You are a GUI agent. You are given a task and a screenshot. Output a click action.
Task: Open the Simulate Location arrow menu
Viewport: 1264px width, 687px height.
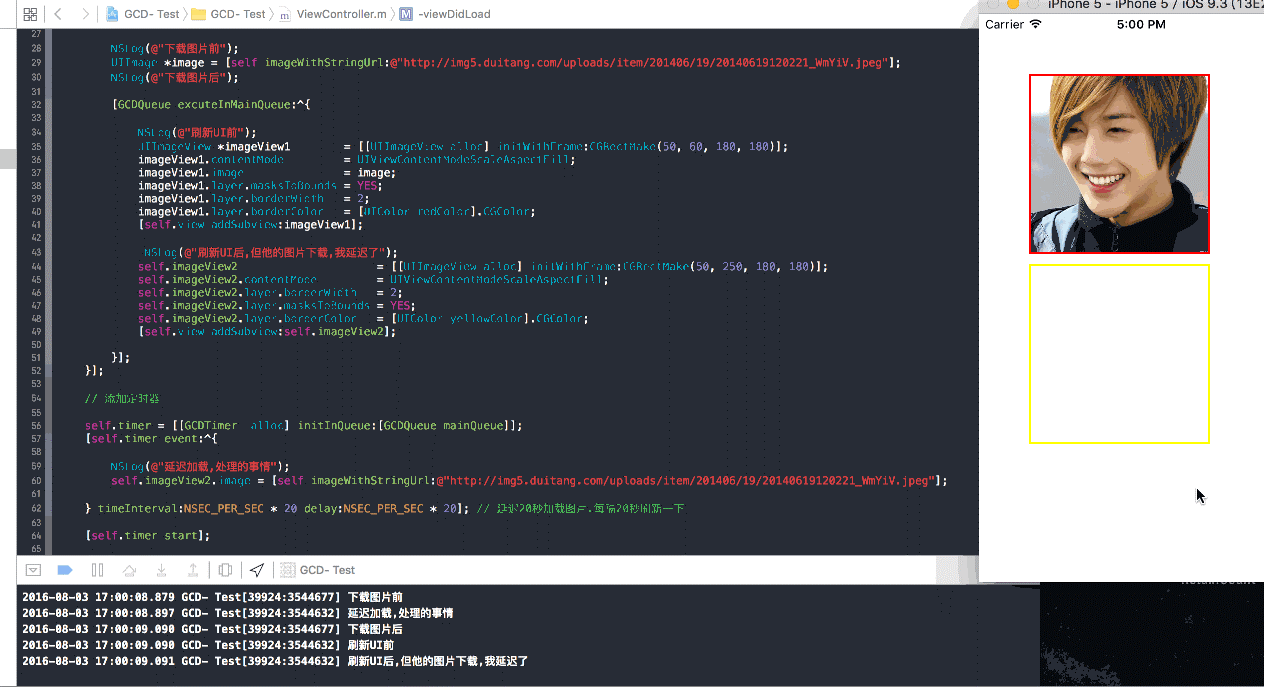click(257, 570)
